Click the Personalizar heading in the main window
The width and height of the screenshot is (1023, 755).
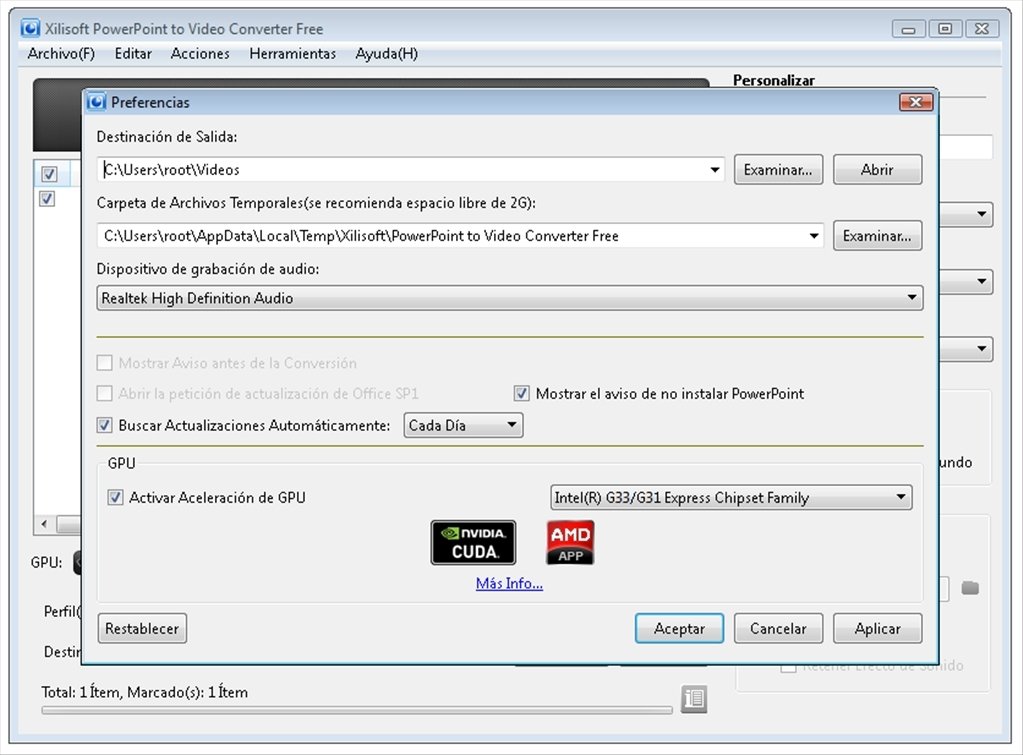pos(774,80)
